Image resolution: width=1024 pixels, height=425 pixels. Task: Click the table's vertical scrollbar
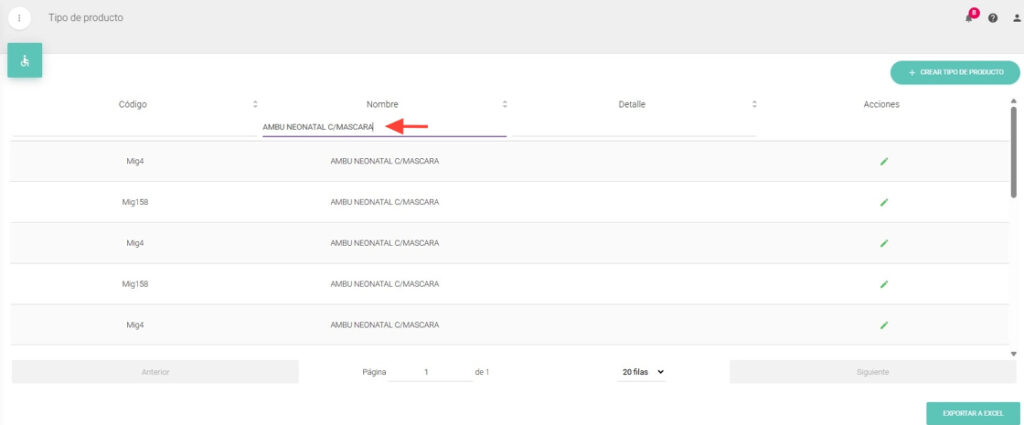point(1013,150)
